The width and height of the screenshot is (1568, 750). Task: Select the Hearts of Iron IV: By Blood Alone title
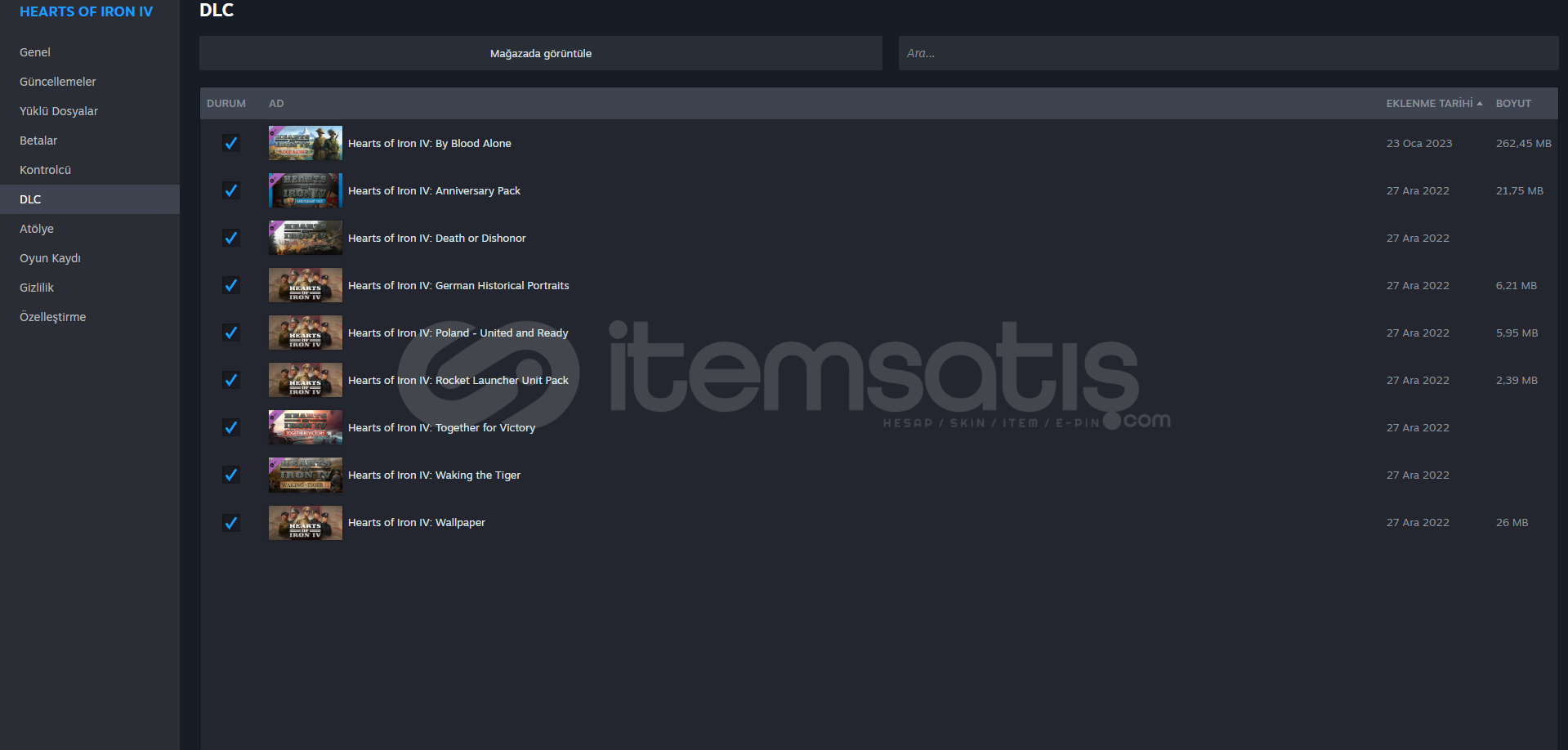click(x=430, y=143)
